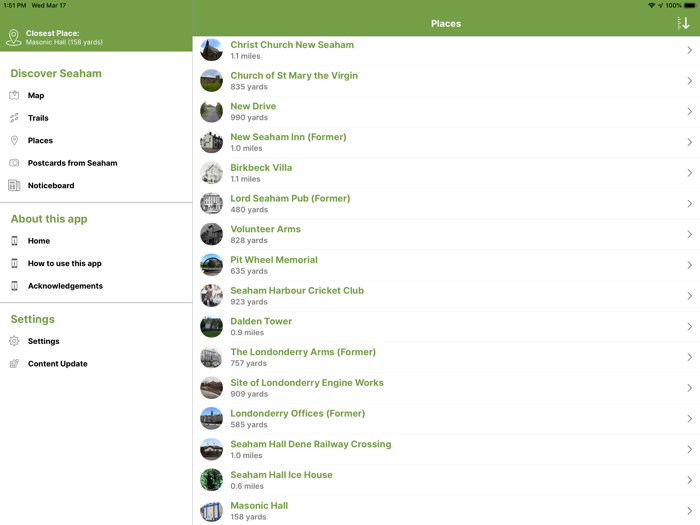Go to Home menu item
This screenshot has height=525, width=700.
[x=39, y=241]
